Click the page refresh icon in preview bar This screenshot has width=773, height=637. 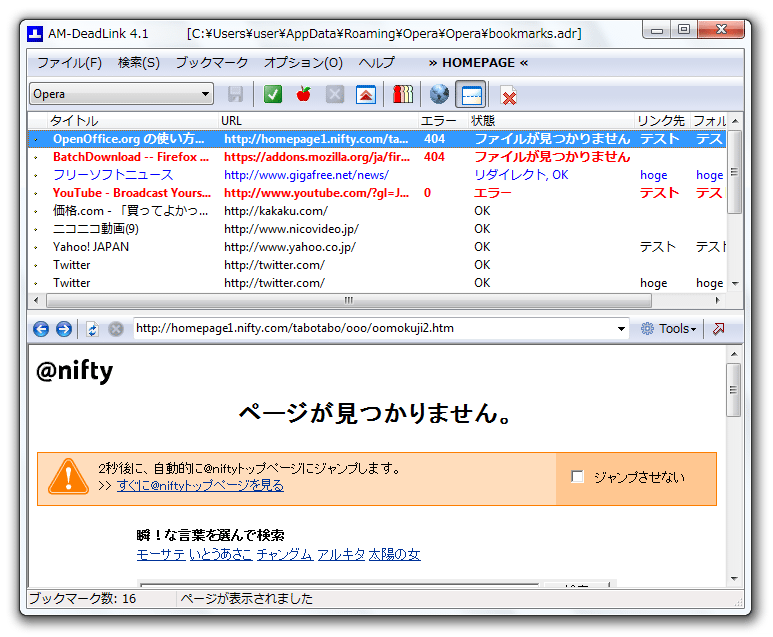pos(92,329)
